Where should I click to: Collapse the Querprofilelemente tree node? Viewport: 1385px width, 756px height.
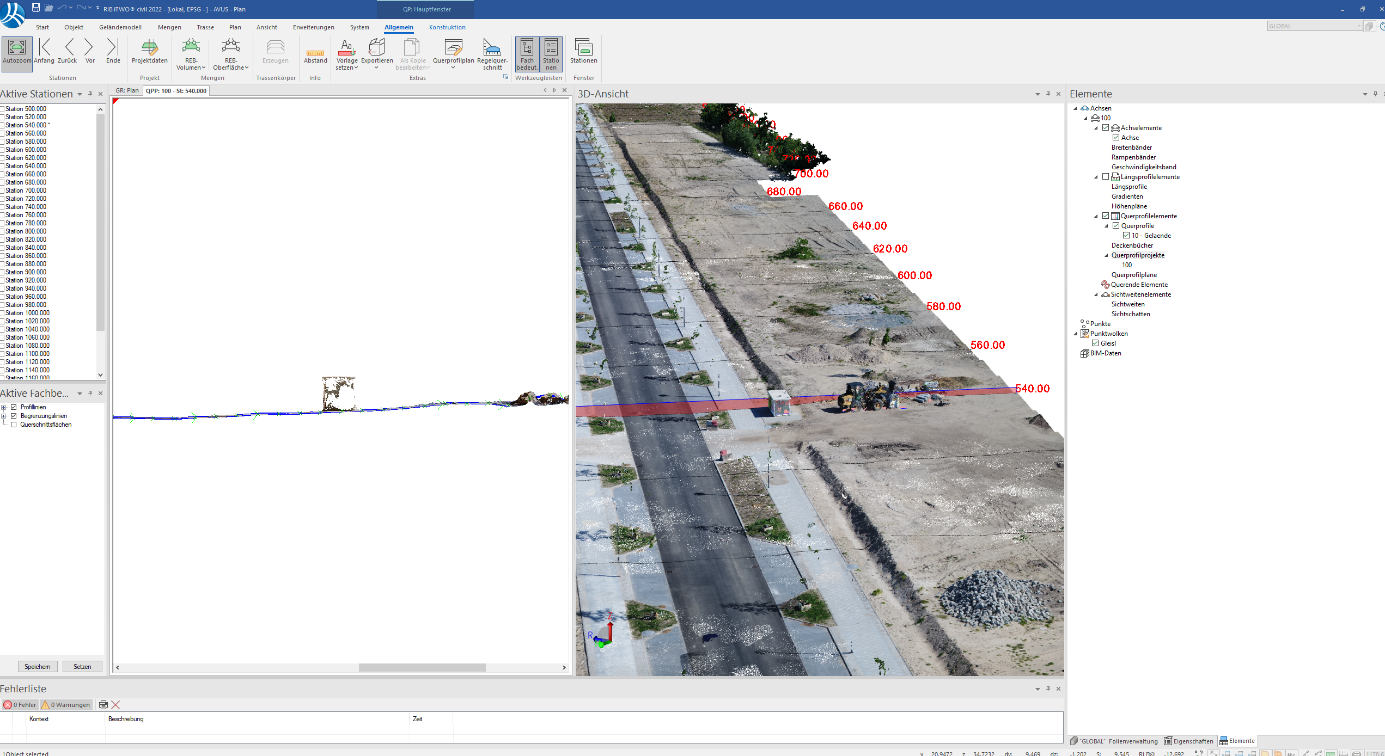click(x=1097, y=216)
